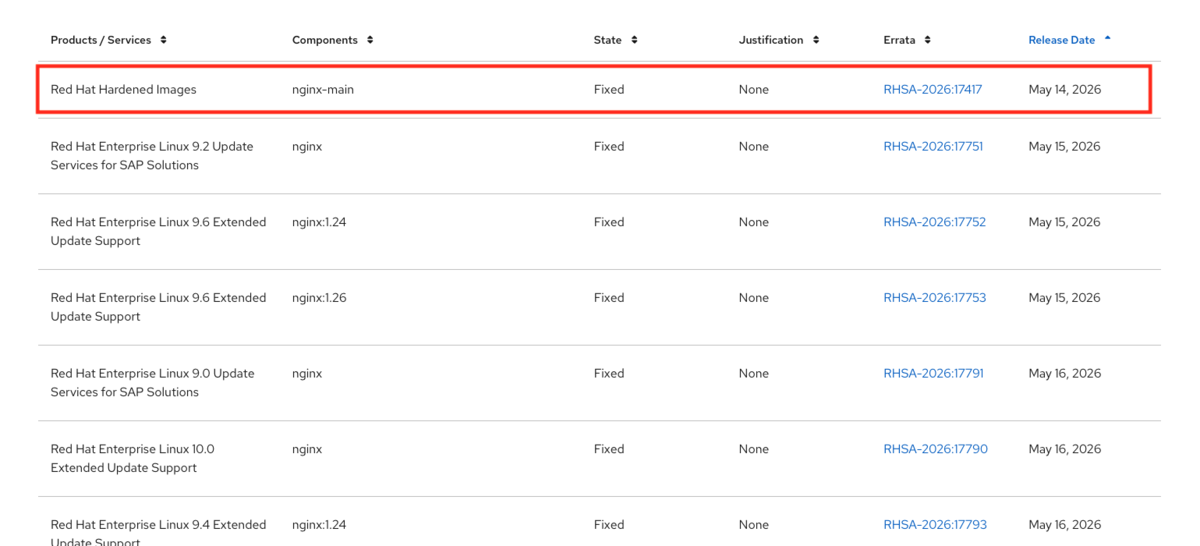This screenshot has width=1200, height=546.
Task: Open errata link RHSA-2026:17751
Action: click(x=933, y=146)
